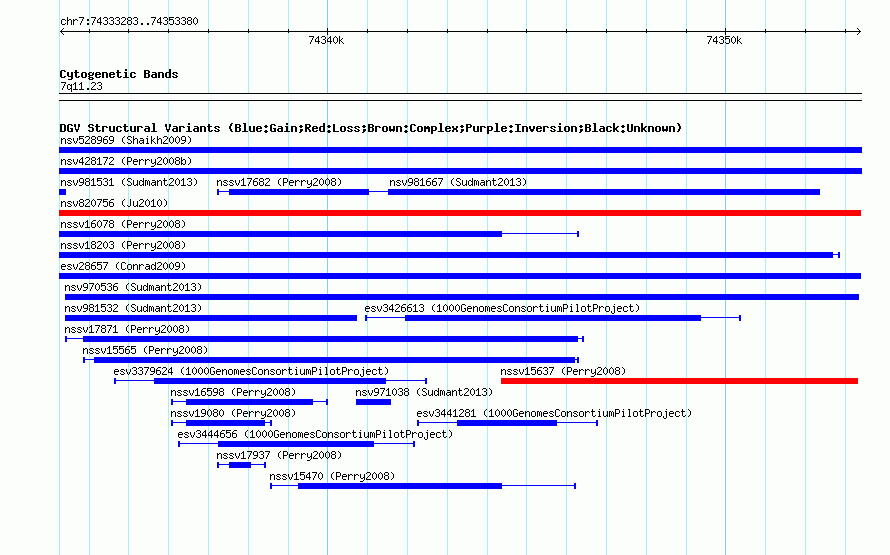The width and height of the screenshot is (890, 555).
Task: Select the Cytogenetic Bands track title
Action: (119, 74)
